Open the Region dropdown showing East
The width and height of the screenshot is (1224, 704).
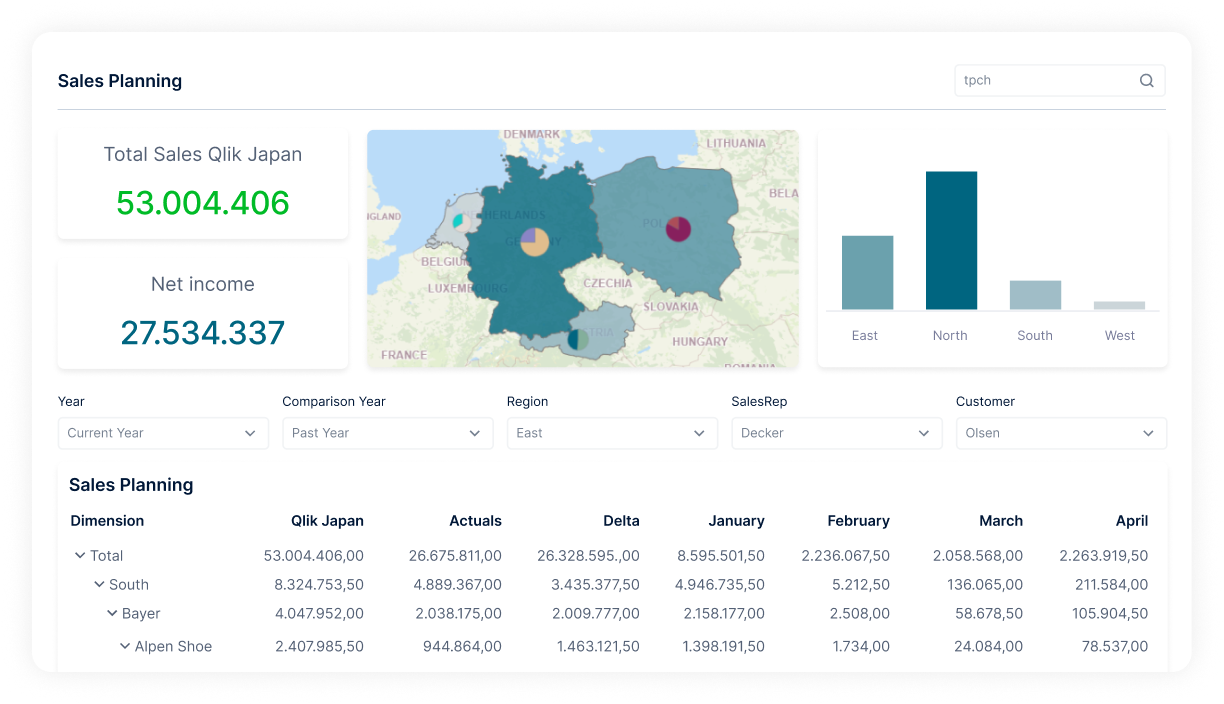[x=612, y=433]
